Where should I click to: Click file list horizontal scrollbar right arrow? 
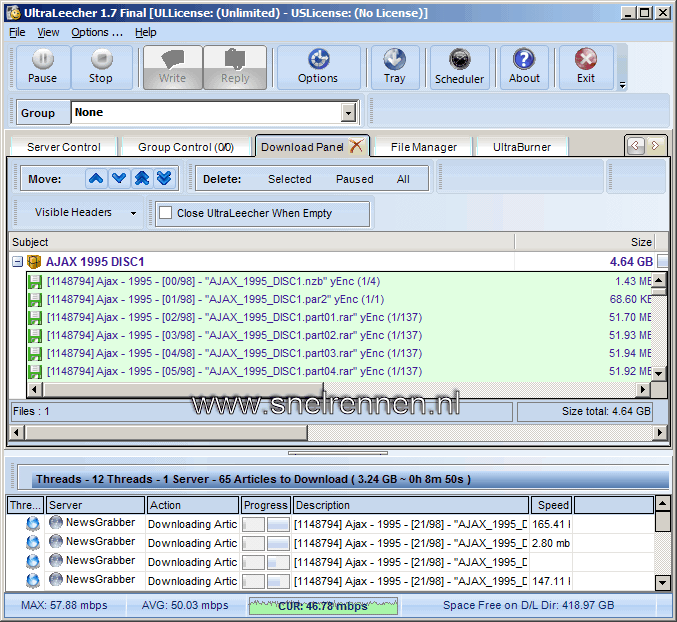(x=643, y=390)
